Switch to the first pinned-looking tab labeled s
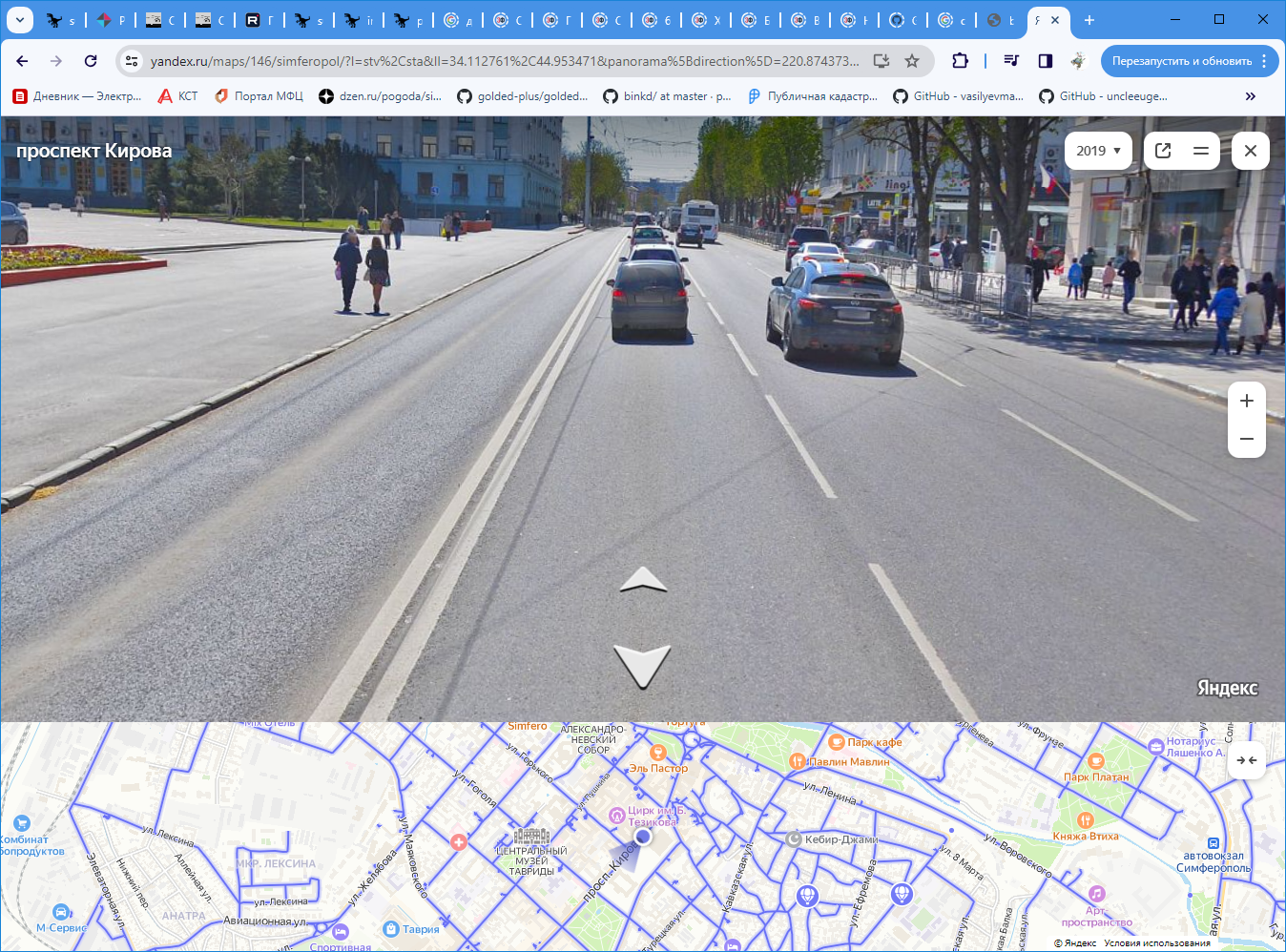1286x952 pixels. pyautogui.click(x=61, y=20)
